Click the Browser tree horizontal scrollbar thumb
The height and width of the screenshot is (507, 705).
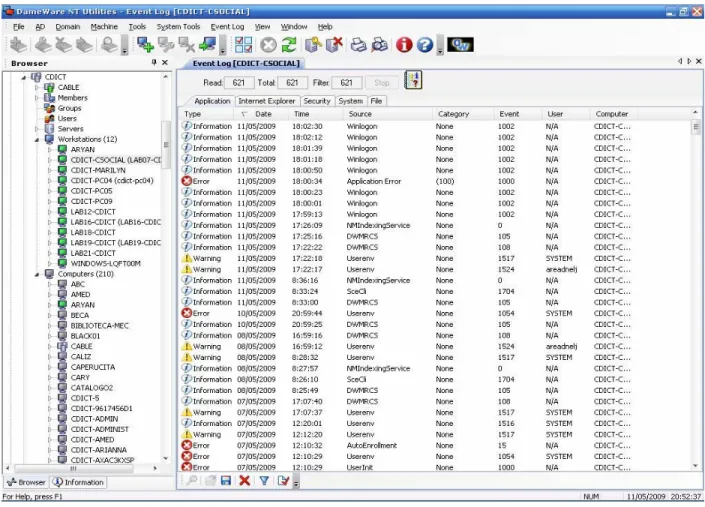tap(73, 468)
